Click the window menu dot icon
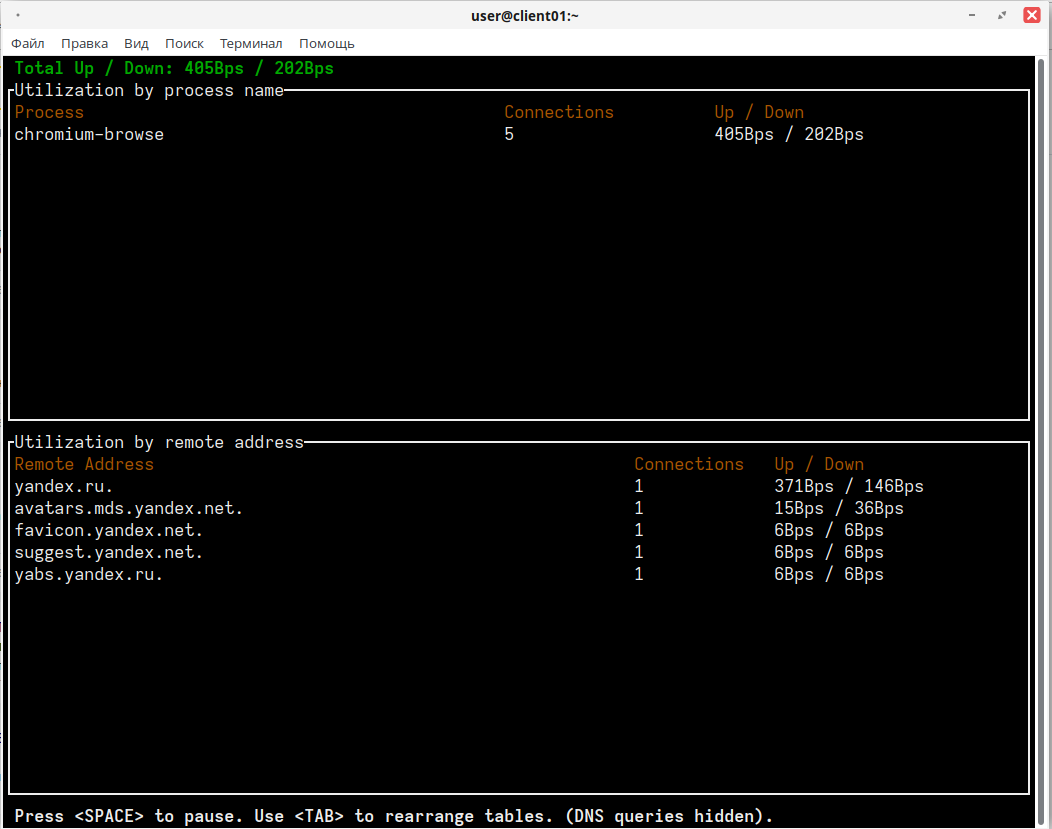The height and width of the screenshot is (829, 1052). (x=17, y=15)
